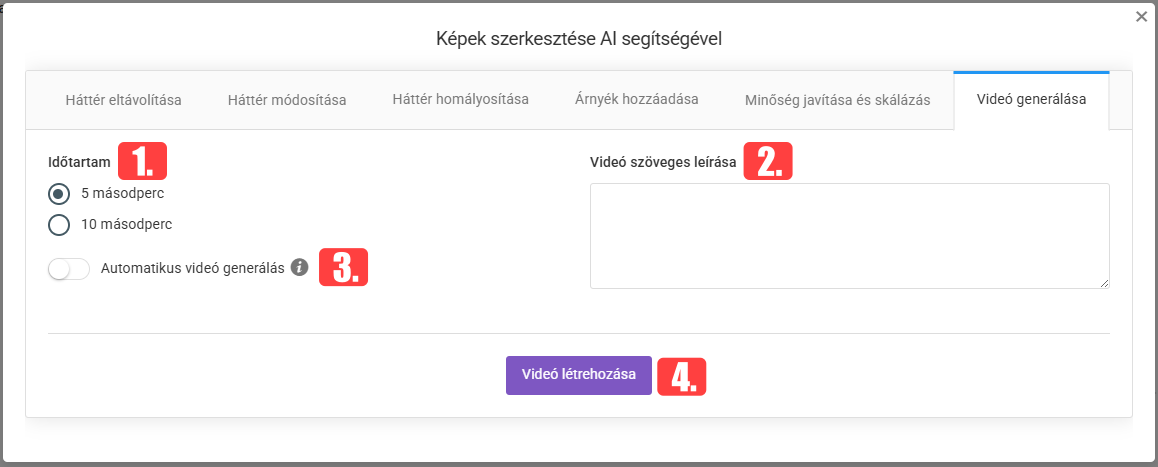Enable the Automatikus videó generálás switch
Image resolution: width=1158 pixels, height=467 pixels.
coord(69,269)
